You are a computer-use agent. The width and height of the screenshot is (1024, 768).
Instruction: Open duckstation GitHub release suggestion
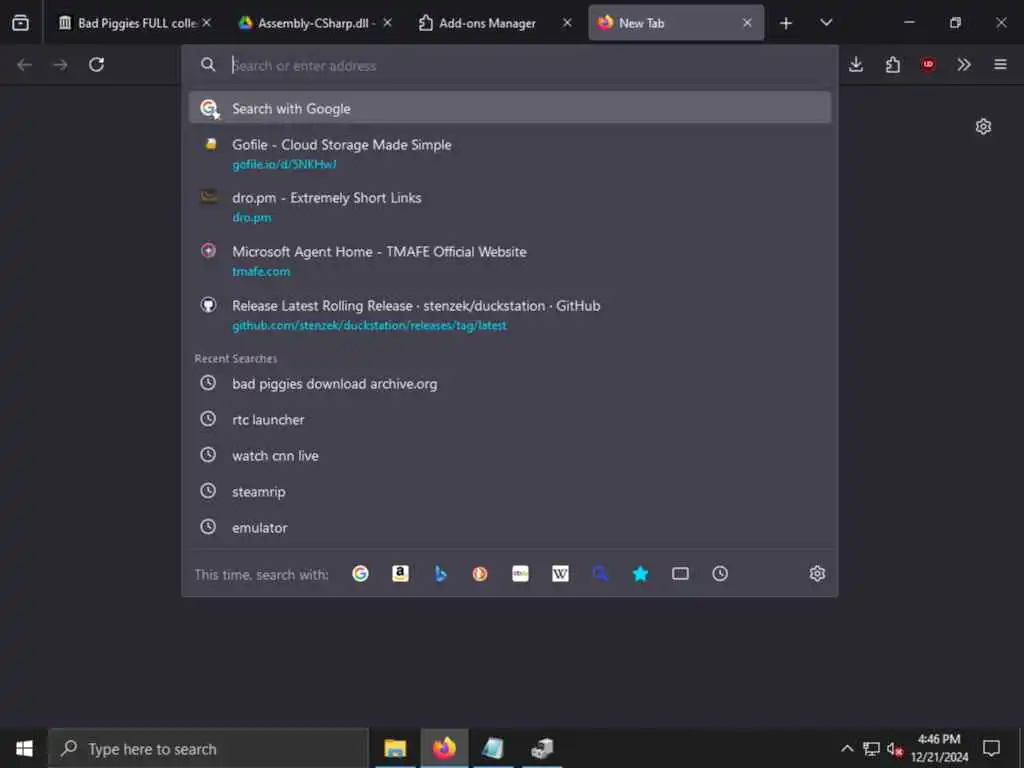(509, 315)
